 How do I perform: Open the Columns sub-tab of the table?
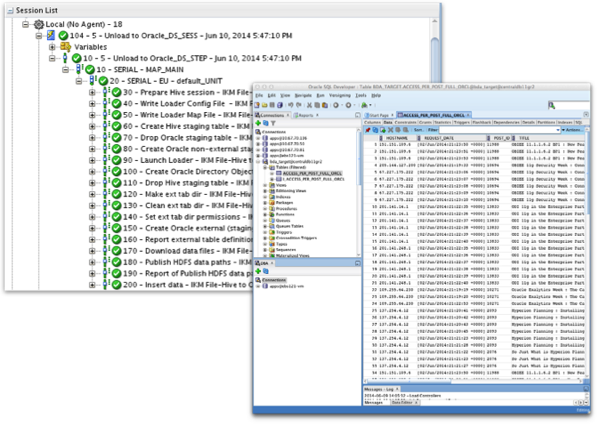tap(372, 122)
